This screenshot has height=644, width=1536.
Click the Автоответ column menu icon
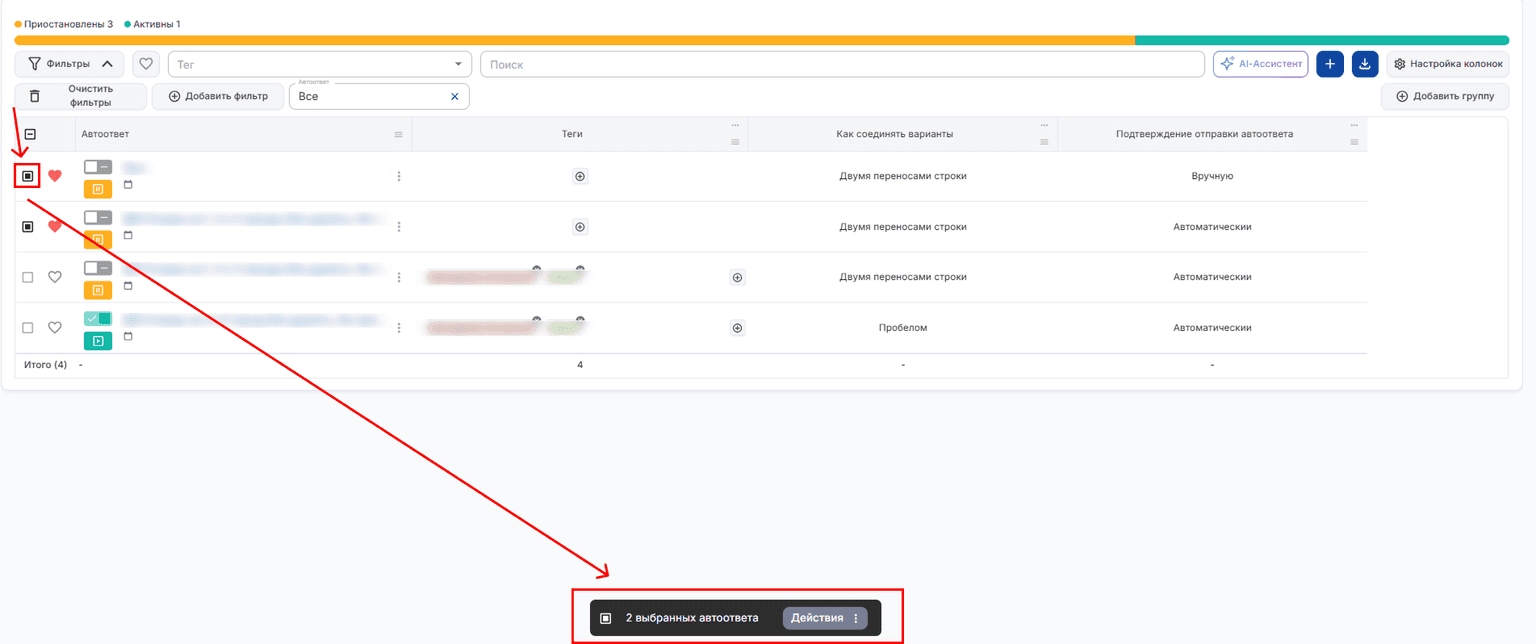[x=399, y=134]
